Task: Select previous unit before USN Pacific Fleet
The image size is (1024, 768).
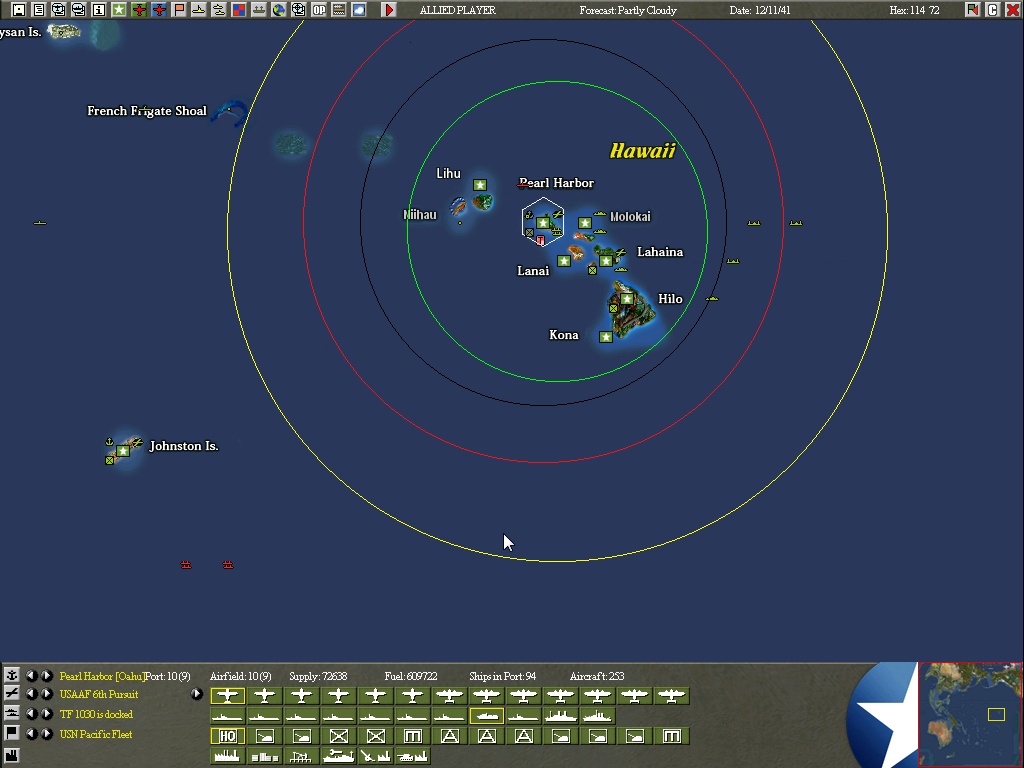Action: tap(31, 734)
